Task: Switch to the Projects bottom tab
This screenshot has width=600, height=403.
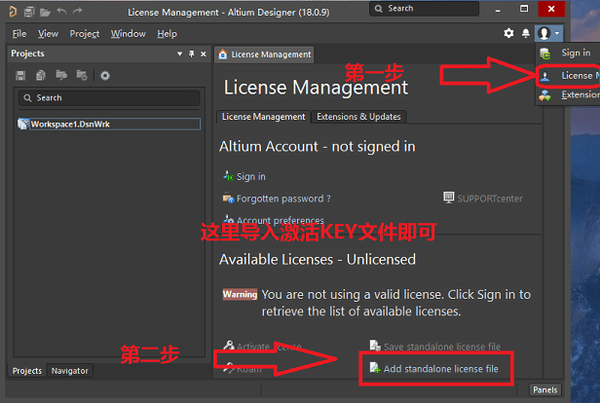Action: click(x=27, y=371)
